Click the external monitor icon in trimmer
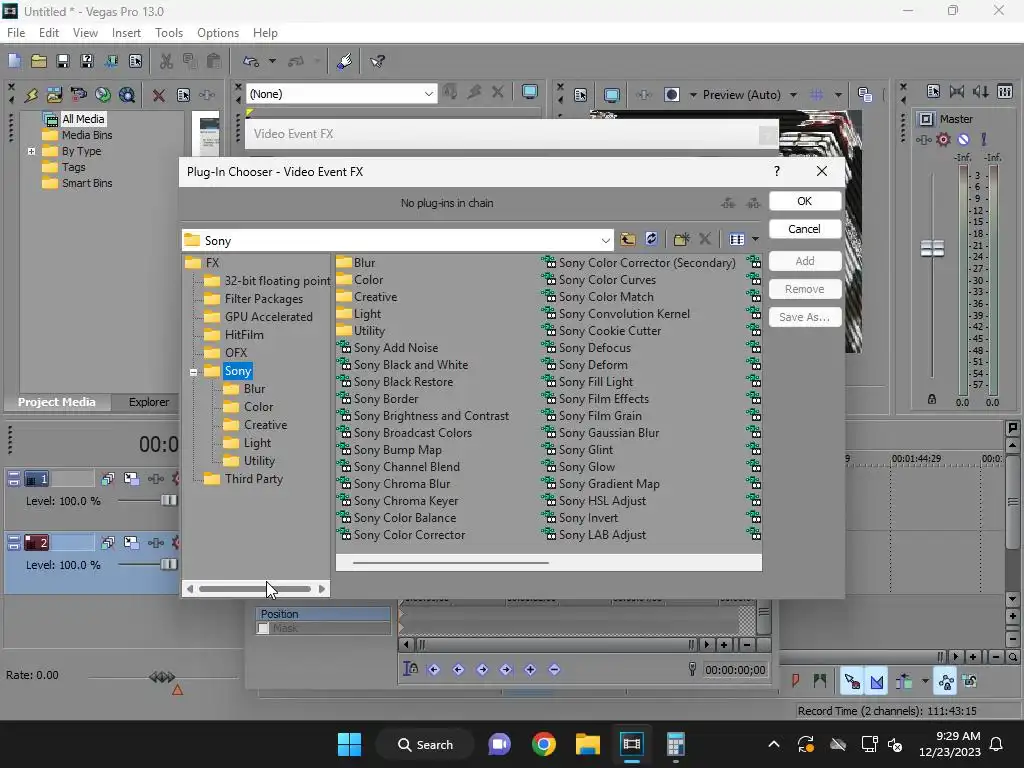 [x=530, y=92]
